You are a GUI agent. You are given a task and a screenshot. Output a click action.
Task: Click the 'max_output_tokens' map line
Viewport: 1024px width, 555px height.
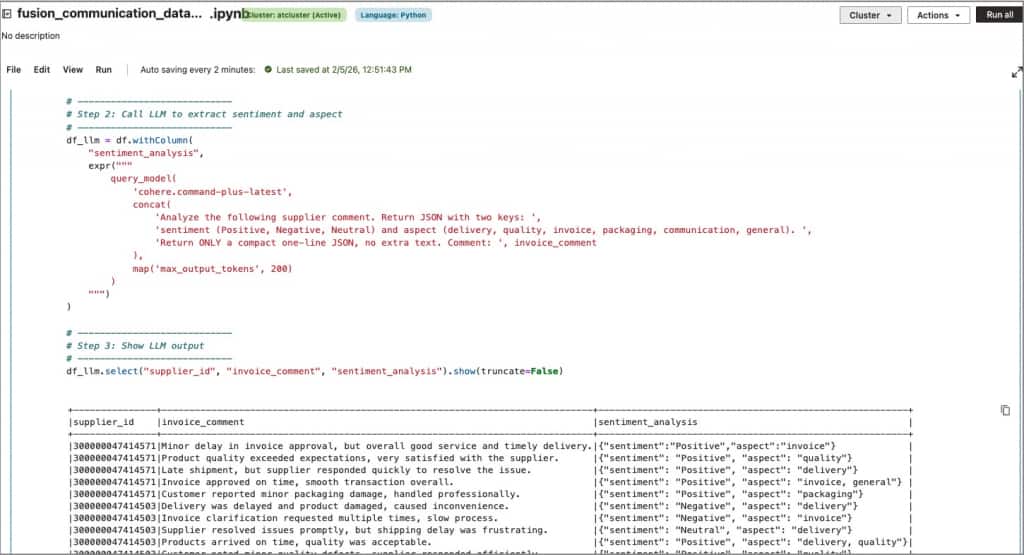point(212,268)
